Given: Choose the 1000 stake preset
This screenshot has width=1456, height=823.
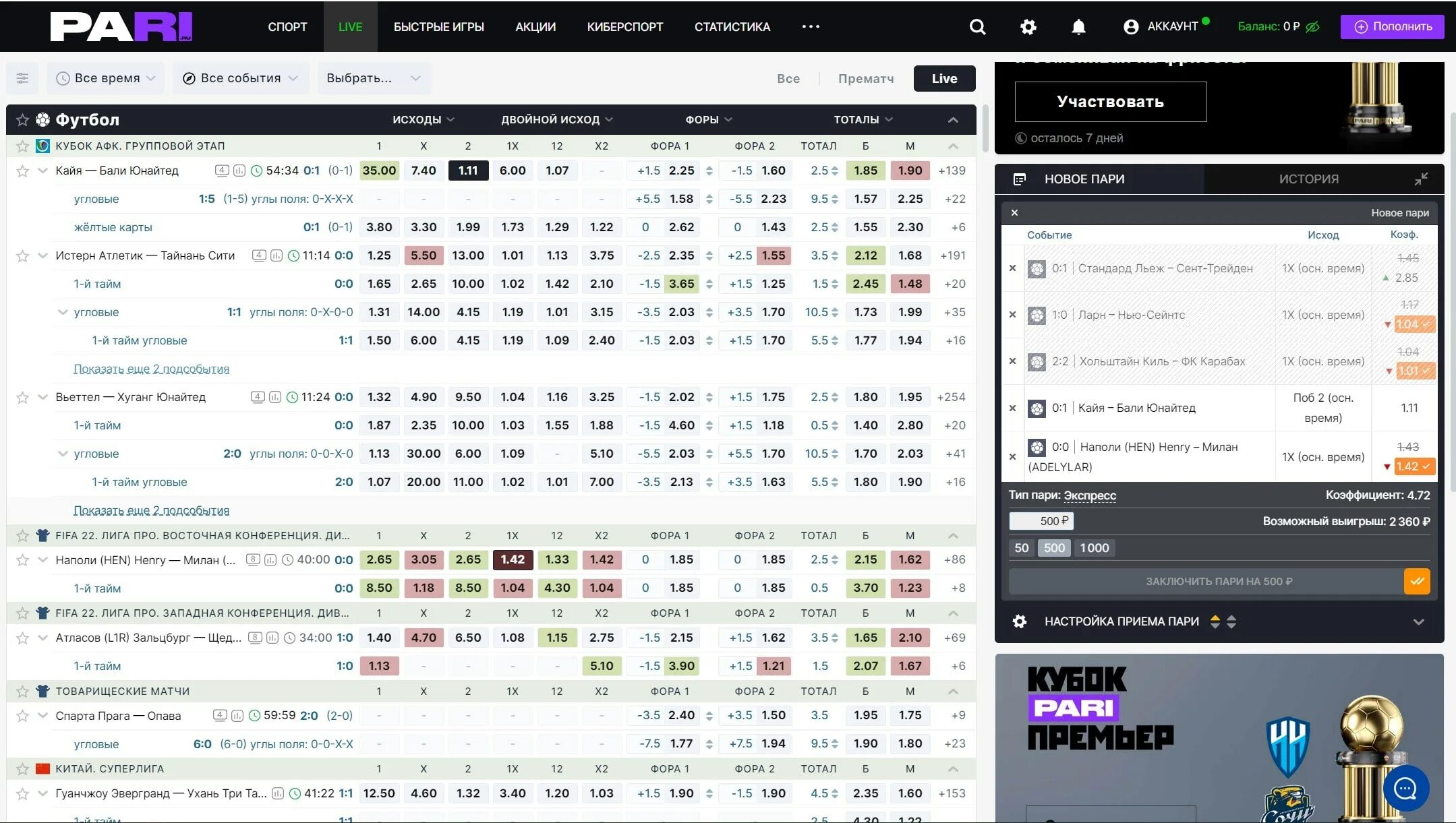Looking at the screenshot, I should pyautogui.click(x=1094, y=548).
